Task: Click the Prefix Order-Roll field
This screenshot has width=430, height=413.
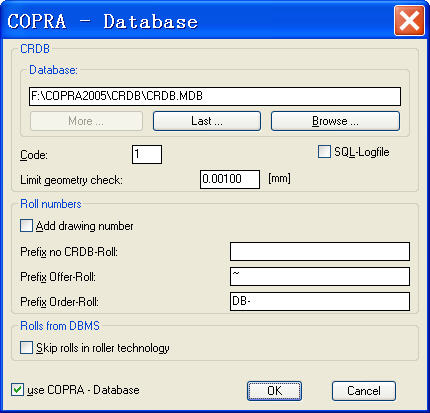Action: (320, 302)
